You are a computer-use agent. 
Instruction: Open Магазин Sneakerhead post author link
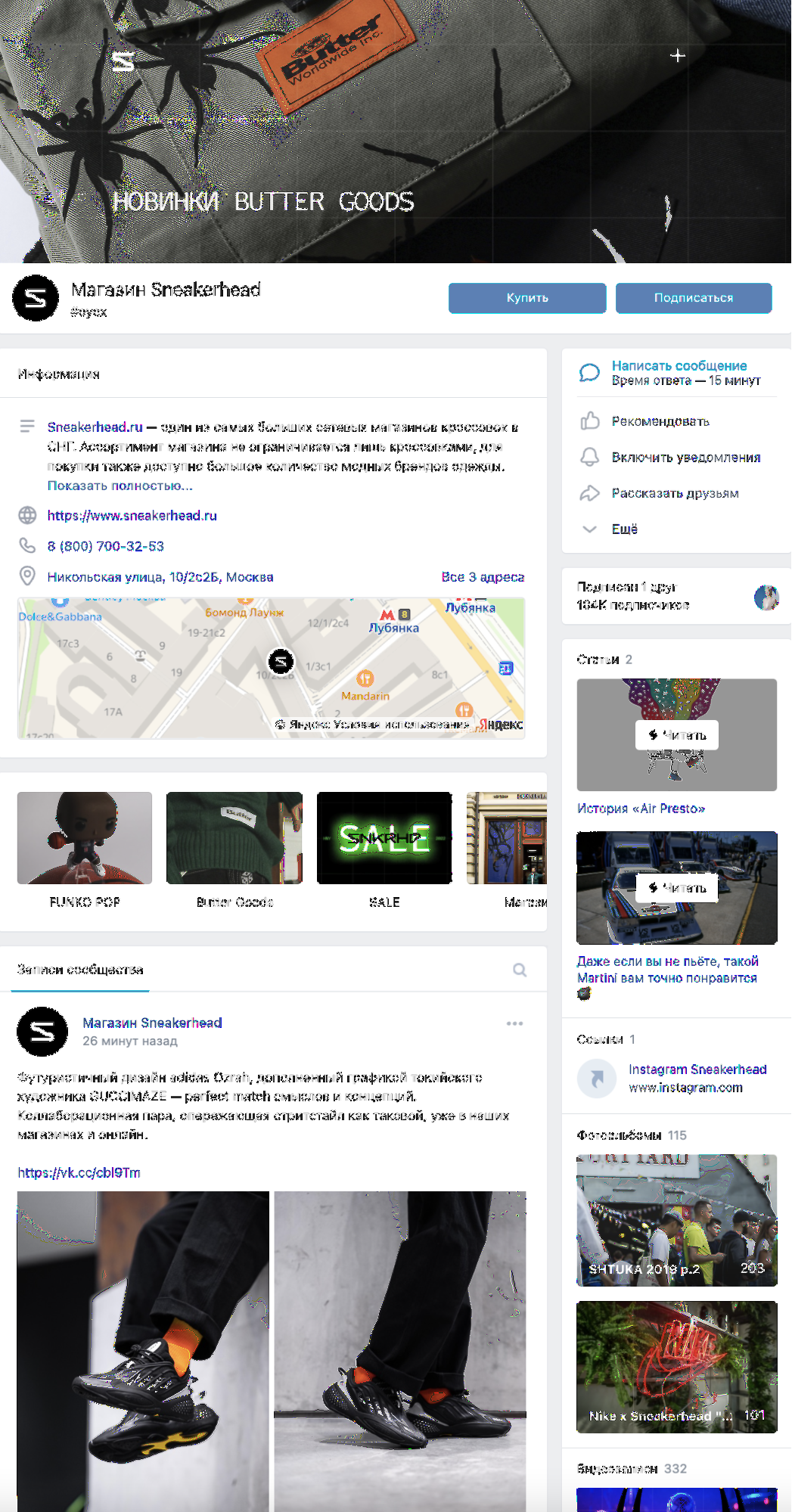[152, 1023]
